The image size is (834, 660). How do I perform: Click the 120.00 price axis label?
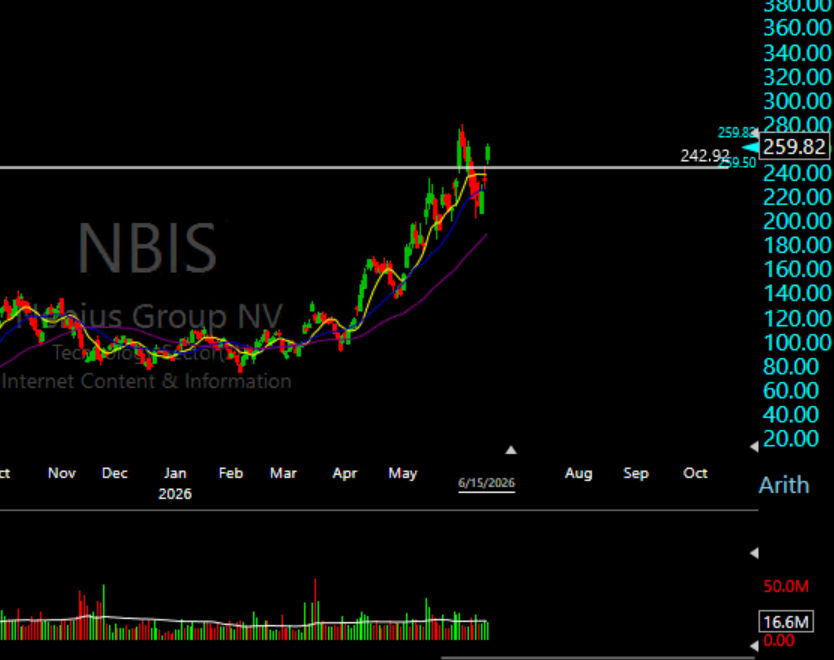[x=797, y=319]
